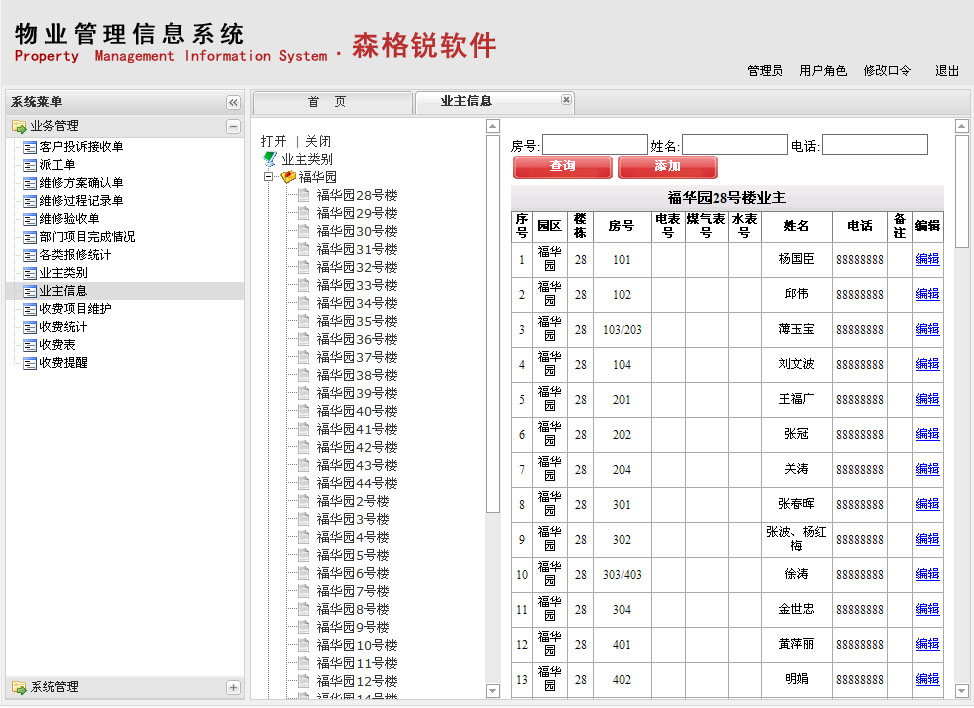The width and height of the screenshot is (974, 708).
Task: Collapse the 业务管理 section
Action: 233,127
